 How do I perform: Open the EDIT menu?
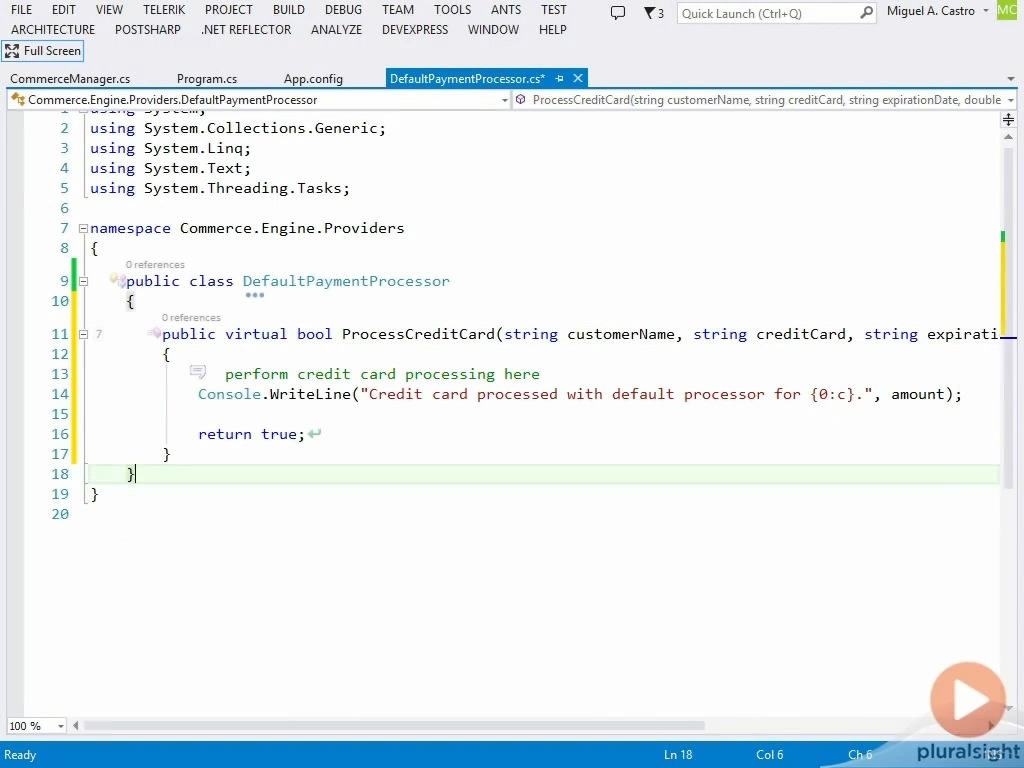tap(63, 10)
